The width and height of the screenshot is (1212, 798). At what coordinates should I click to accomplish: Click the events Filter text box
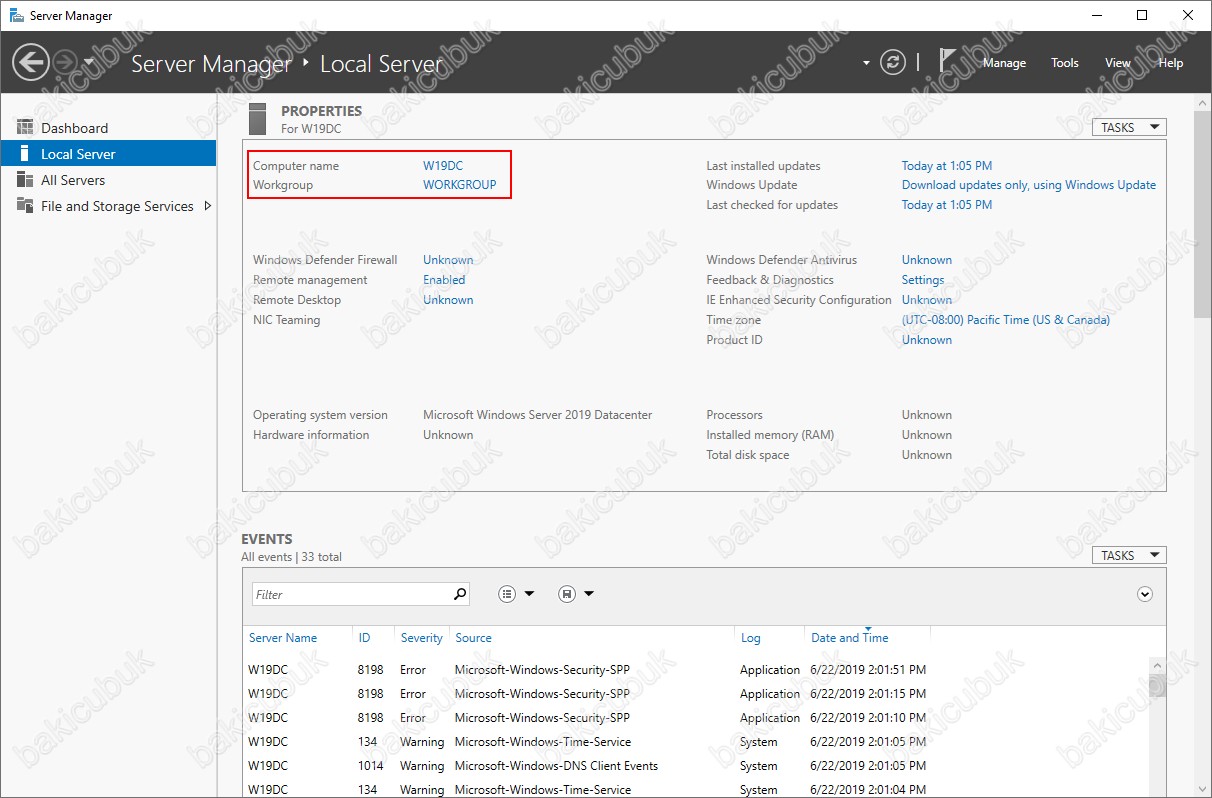pos(350,594)
